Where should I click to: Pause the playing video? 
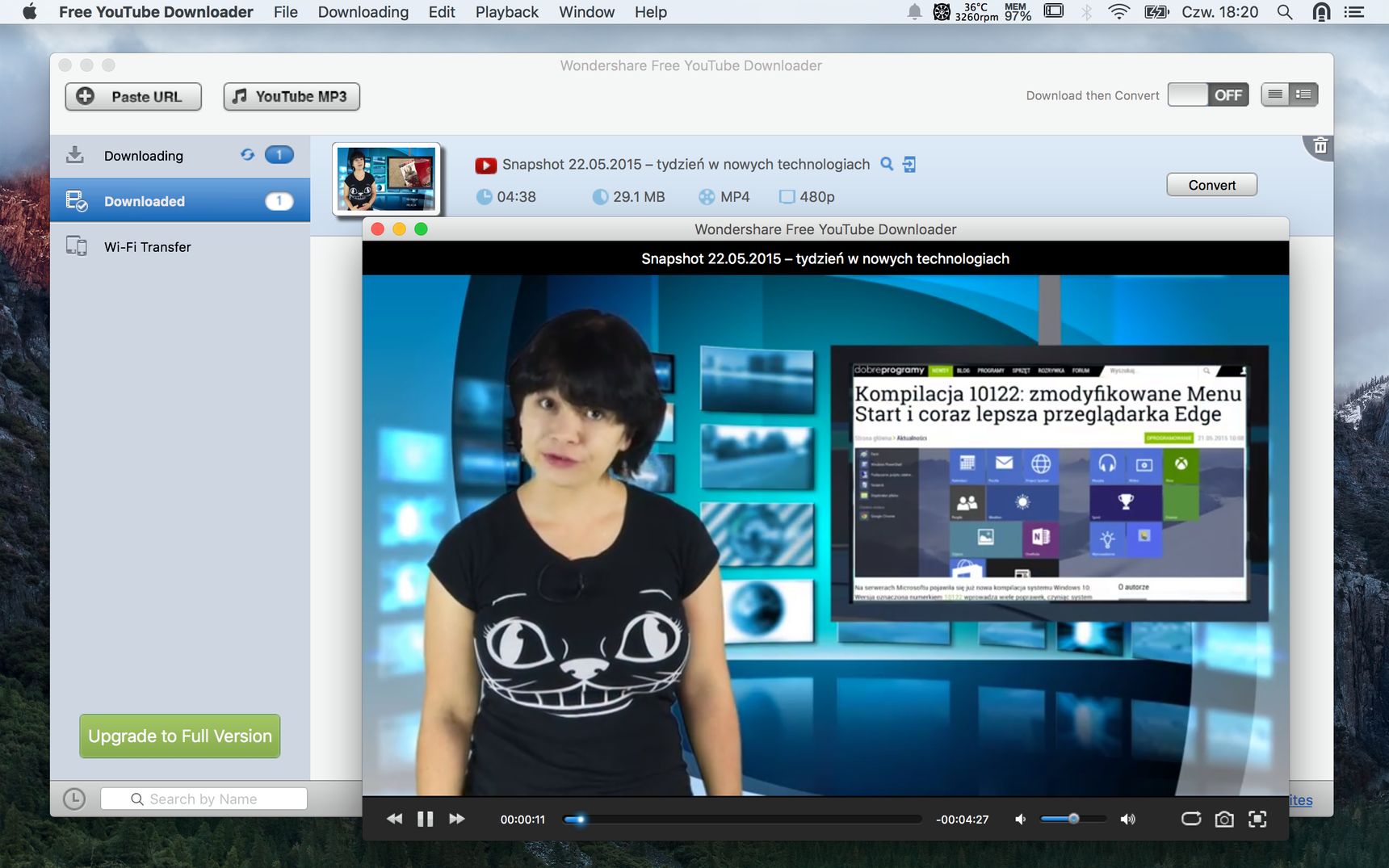[426, 819]
